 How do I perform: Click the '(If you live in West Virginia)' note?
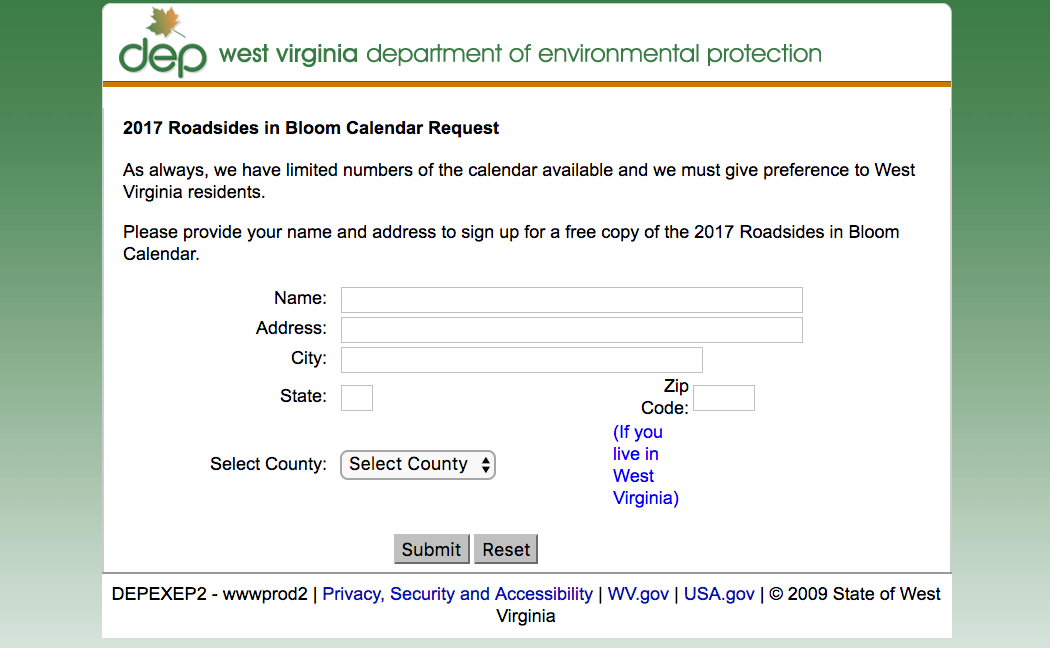[x=646, y=465]
